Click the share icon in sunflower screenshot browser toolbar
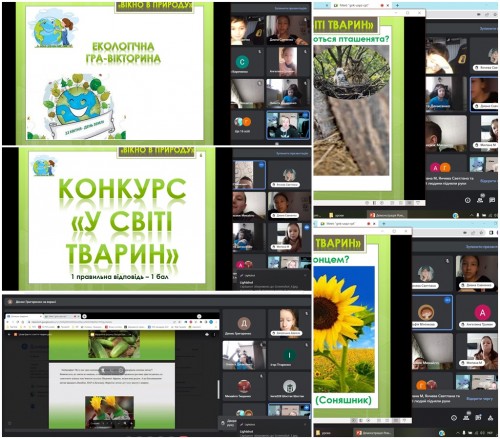The height and width of the screenshot is (439, 500). [x=474, y=233]
